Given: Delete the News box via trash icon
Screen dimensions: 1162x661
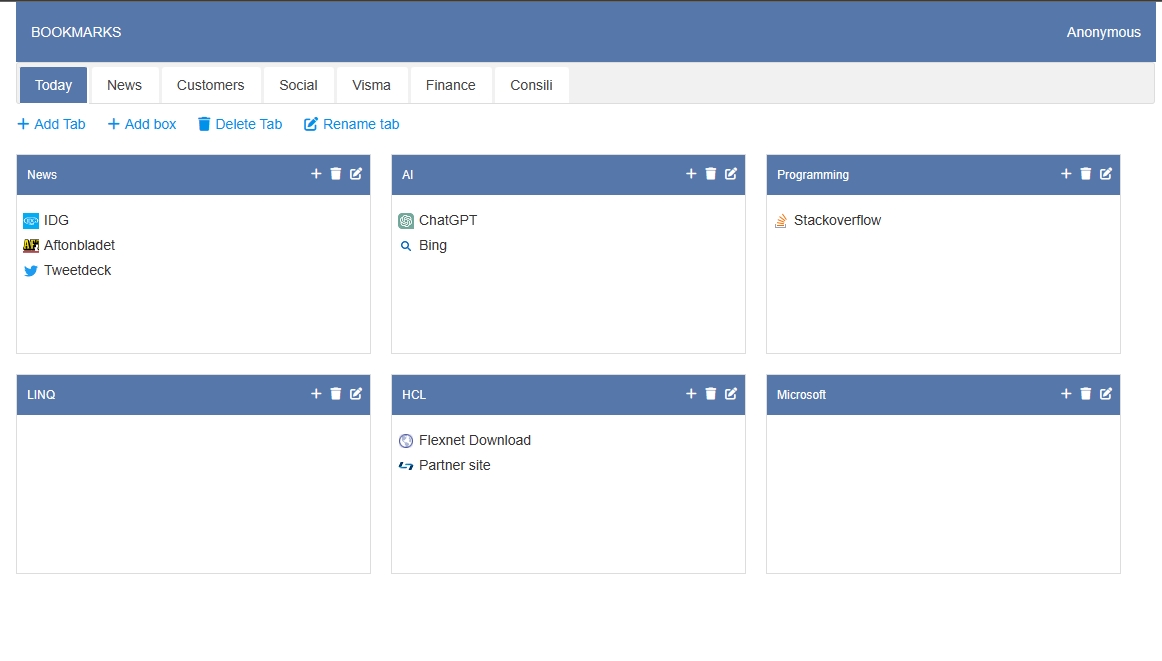Looking at the screenshot, I should point(336,173).
